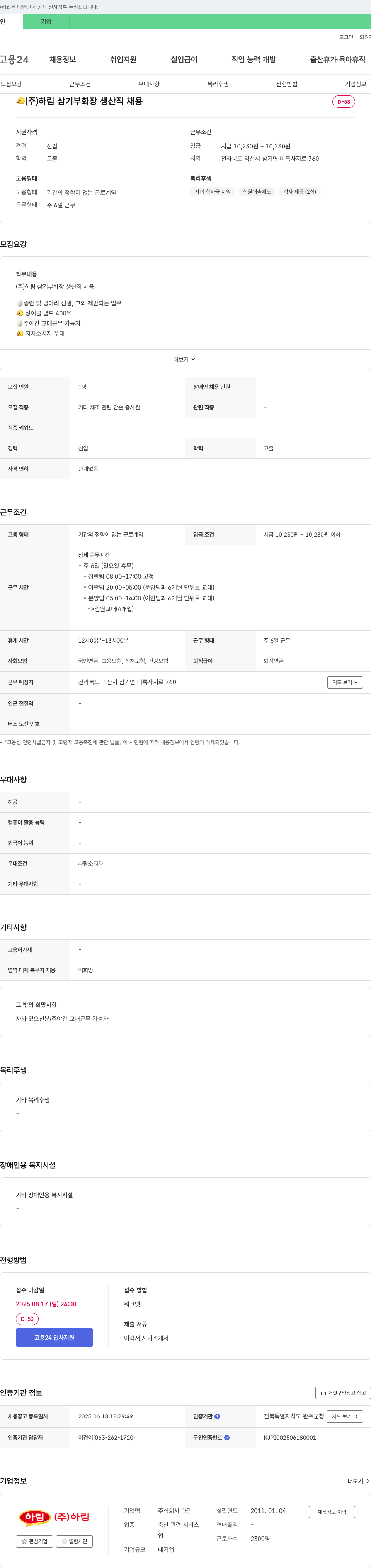
Task: Click contact 이경이(063-262-1720)
Action: pos(106,1438)
